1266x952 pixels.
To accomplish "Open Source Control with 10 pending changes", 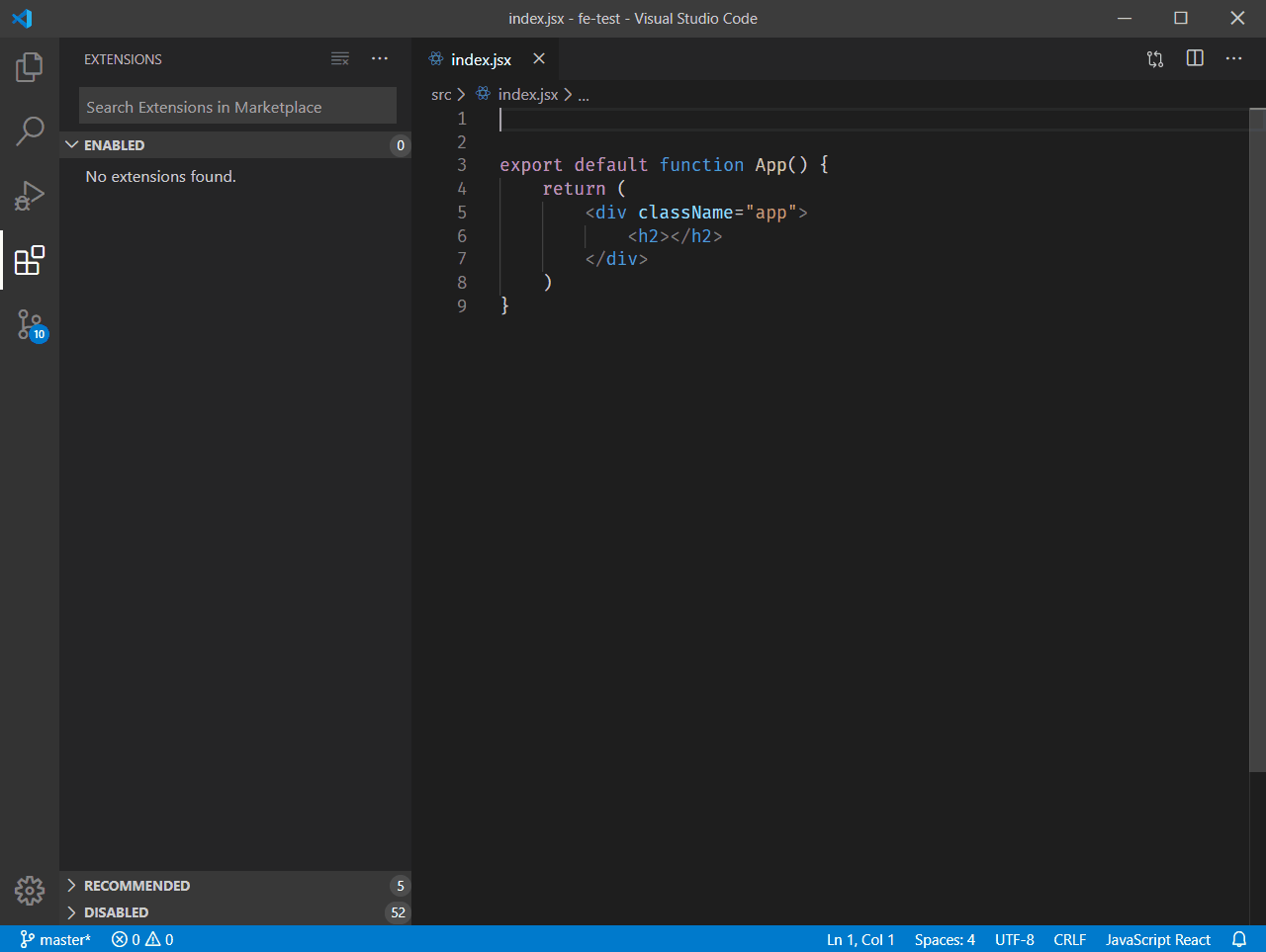I will click(29, 326).
